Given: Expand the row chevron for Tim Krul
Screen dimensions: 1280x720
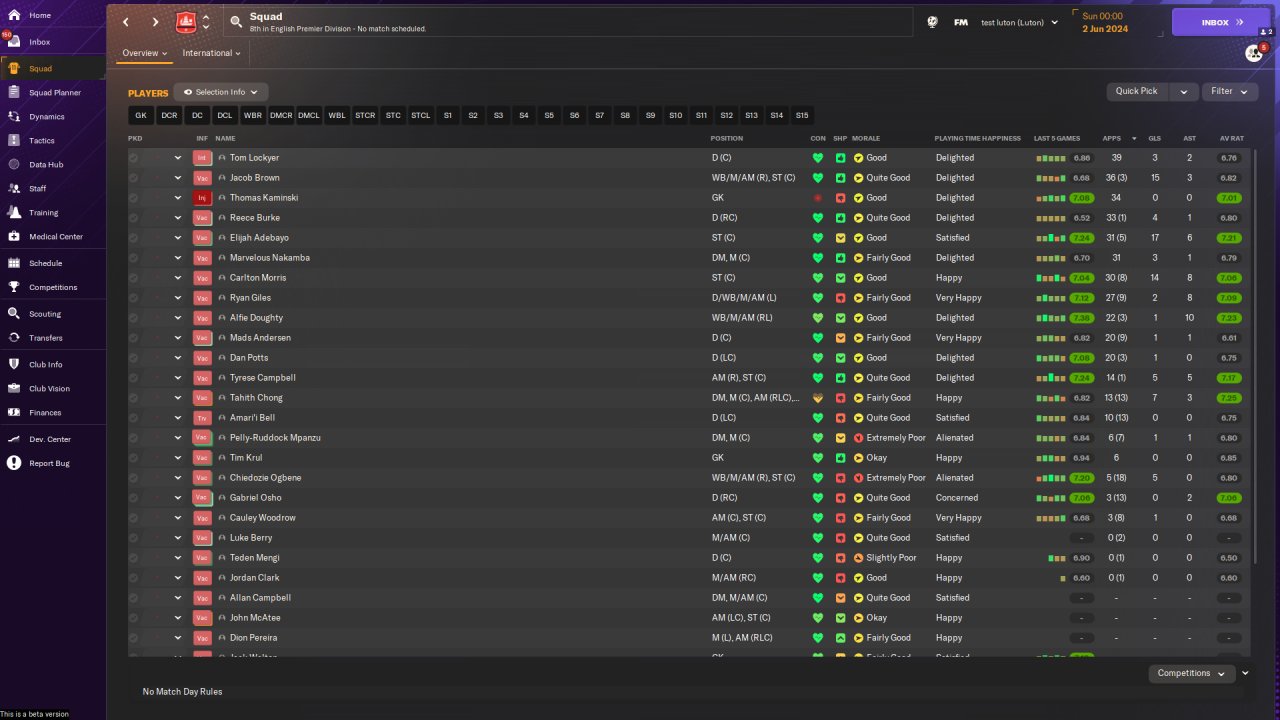Looking at the screenshot, I should [178, 458].
